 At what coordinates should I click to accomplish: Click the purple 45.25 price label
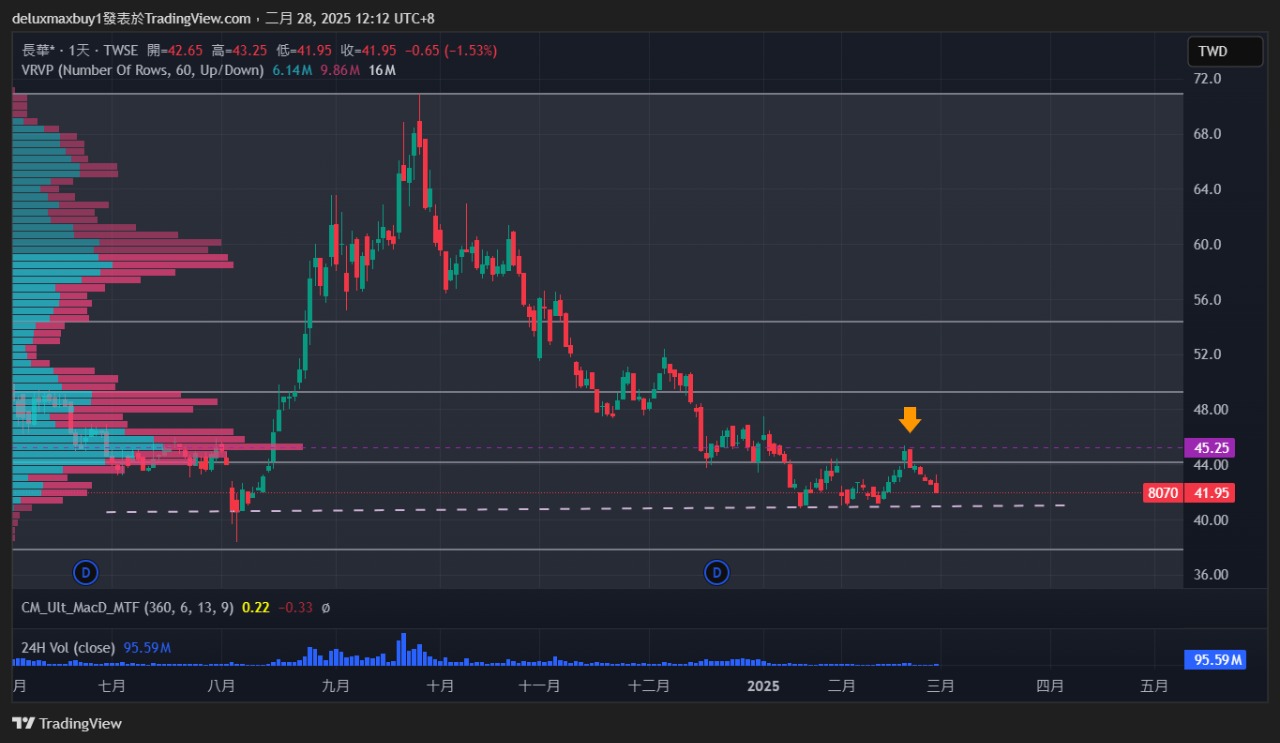(1210, 448)
